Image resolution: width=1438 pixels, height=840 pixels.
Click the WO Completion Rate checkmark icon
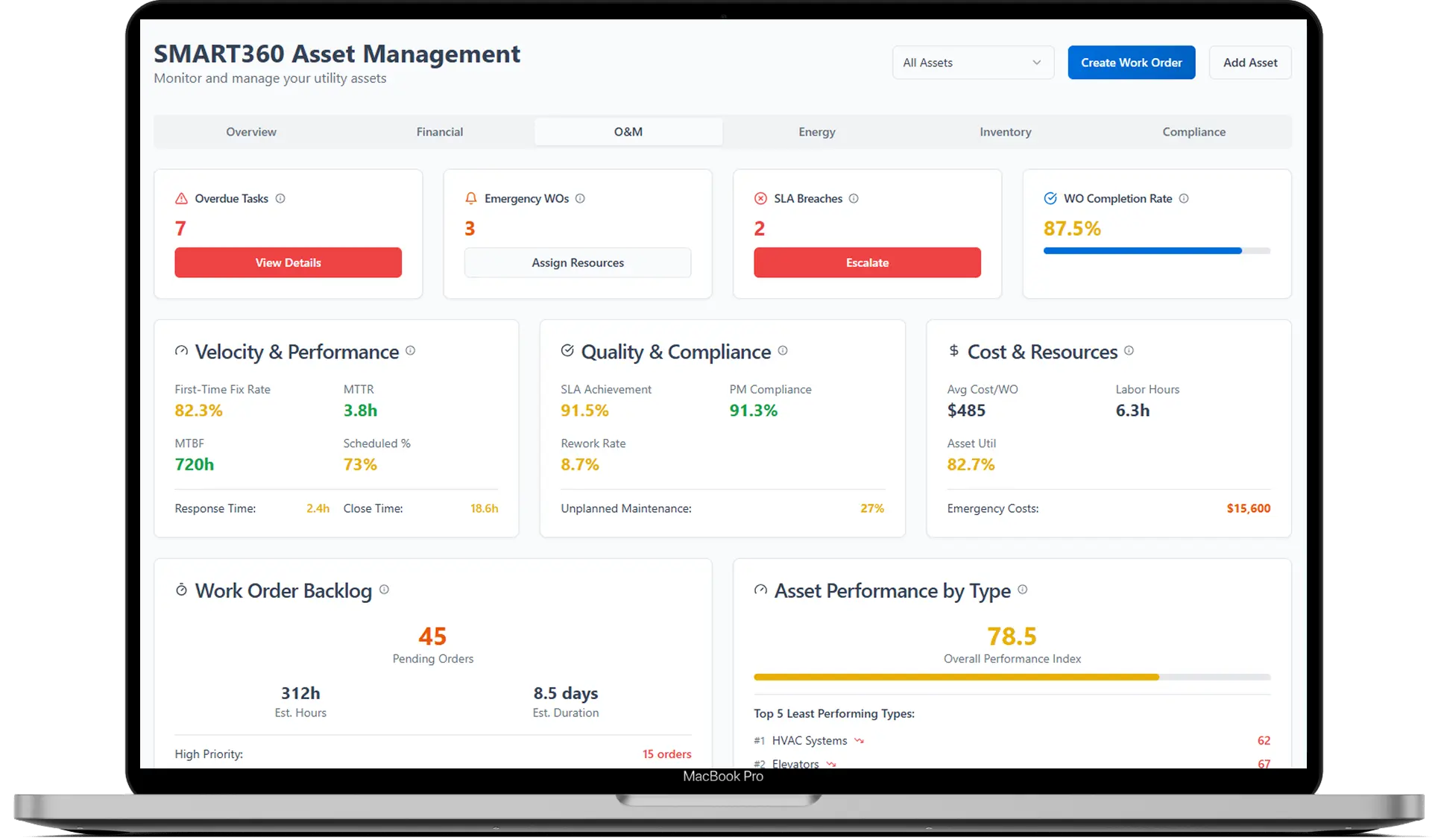pyautogui.click(x=1049, y=198)
